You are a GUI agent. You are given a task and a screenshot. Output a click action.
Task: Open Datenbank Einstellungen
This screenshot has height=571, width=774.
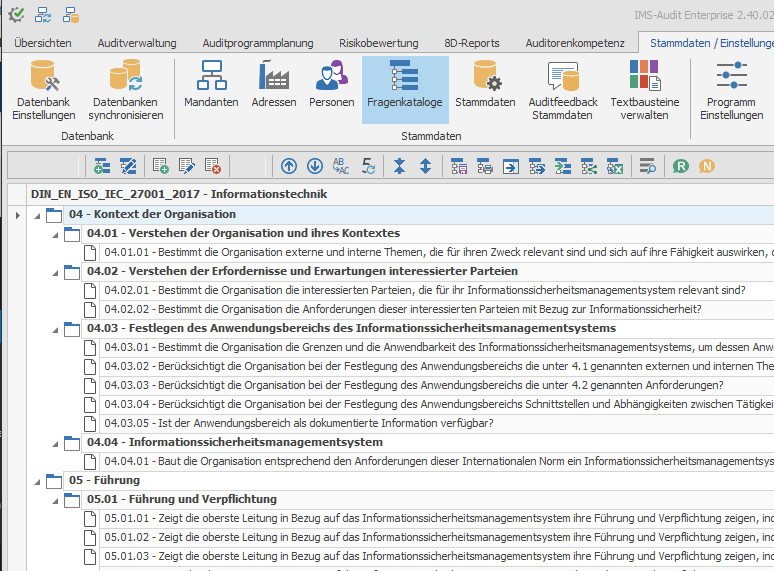tap(43, 89)
